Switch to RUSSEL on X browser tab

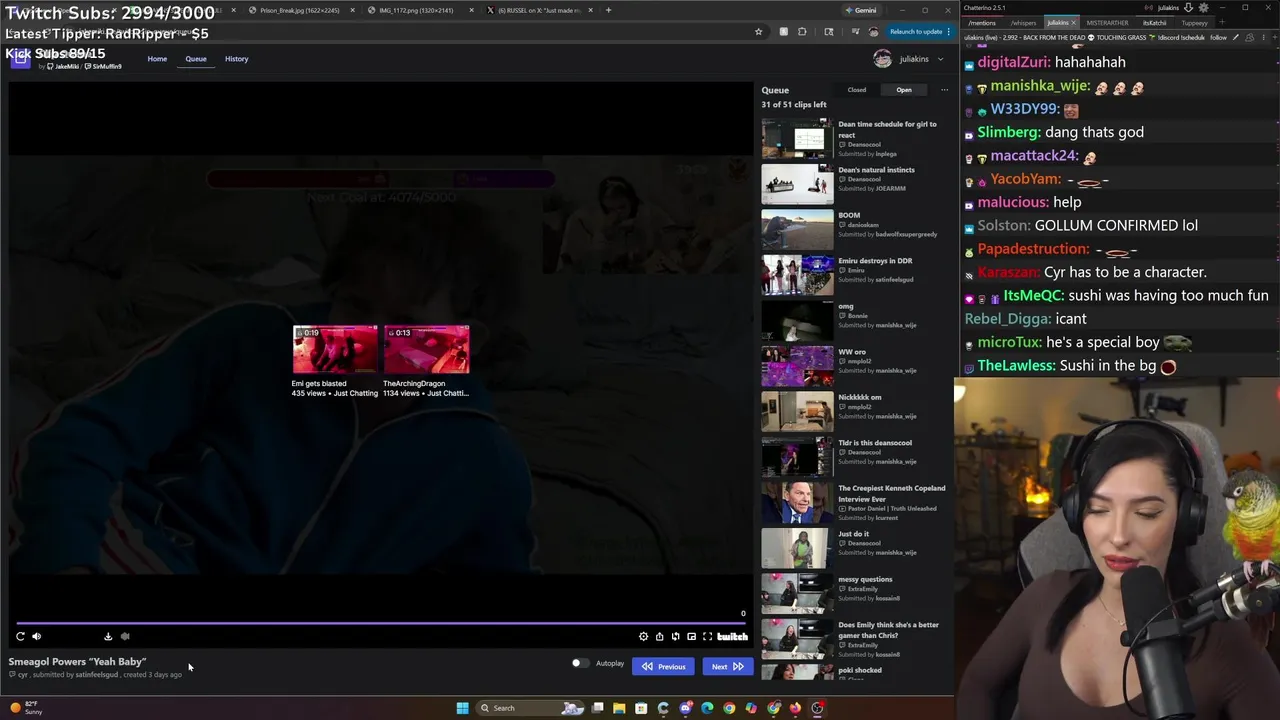point(540,10)
